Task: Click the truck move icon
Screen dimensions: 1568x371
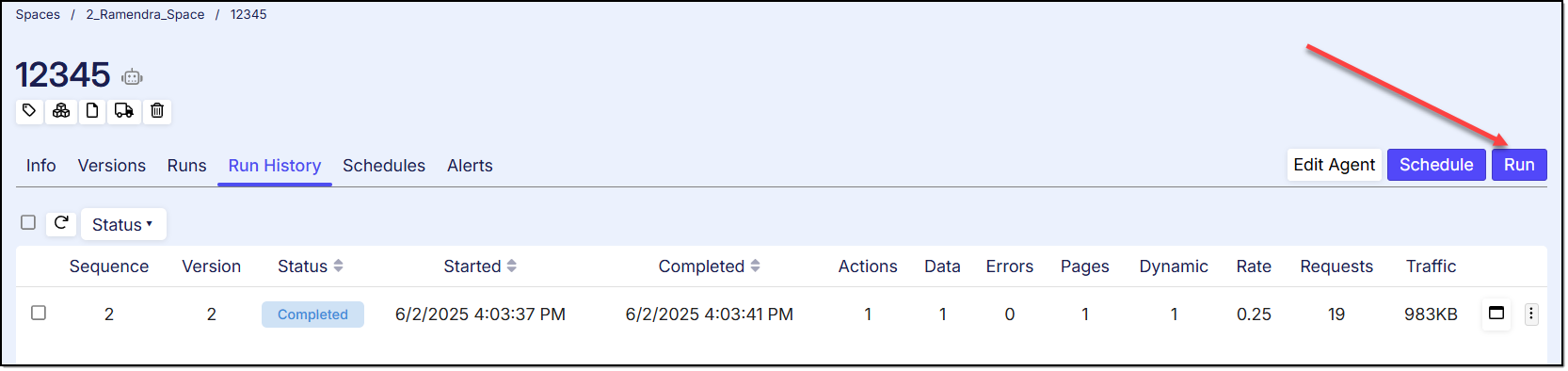Action: click(124, 111)
